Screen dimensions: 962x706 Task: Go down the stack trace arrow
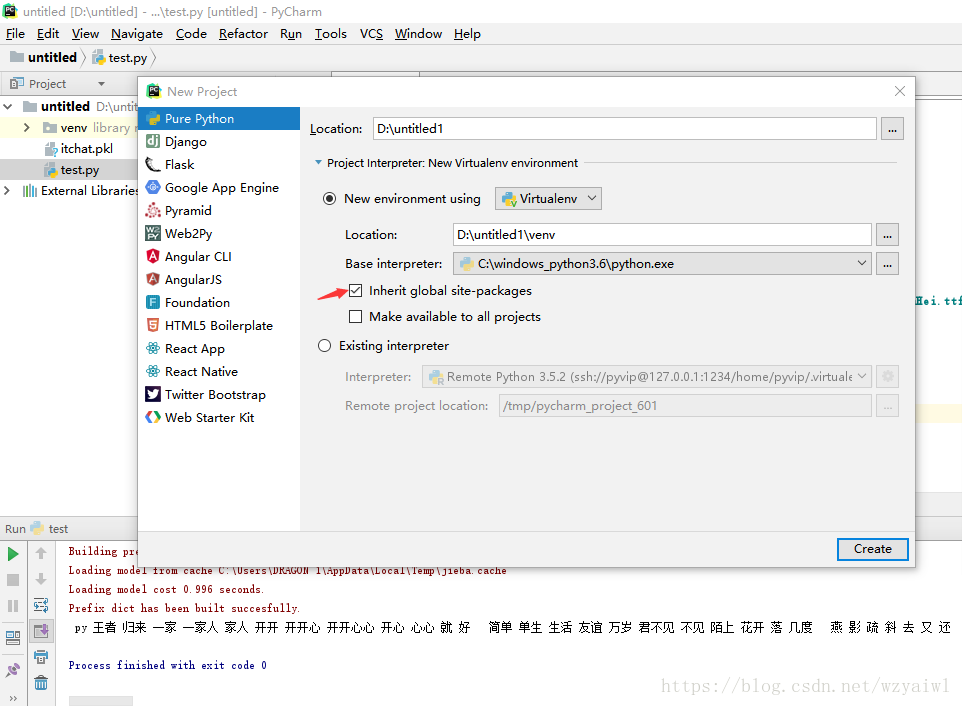[41, 579]
